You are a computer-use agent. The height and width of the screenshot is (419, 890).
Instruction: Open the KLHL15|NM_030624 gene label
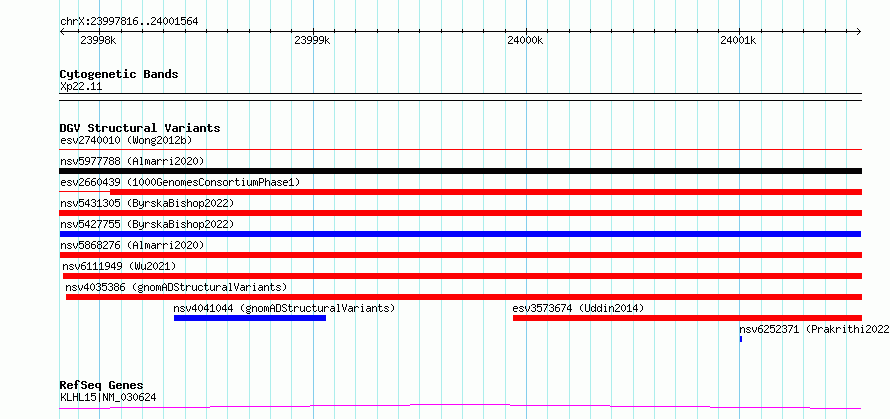(x=108, y=397)
